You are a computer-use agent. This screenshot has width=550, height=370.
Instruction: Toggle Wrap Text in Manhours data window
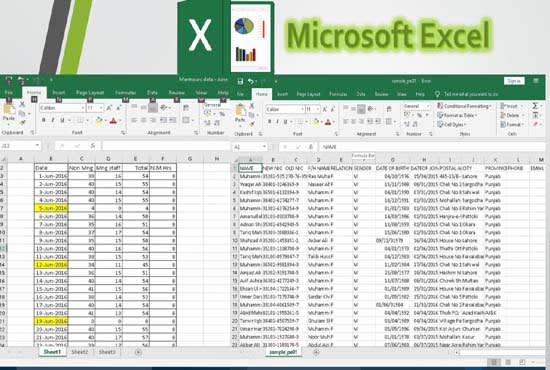coord(186,108)
